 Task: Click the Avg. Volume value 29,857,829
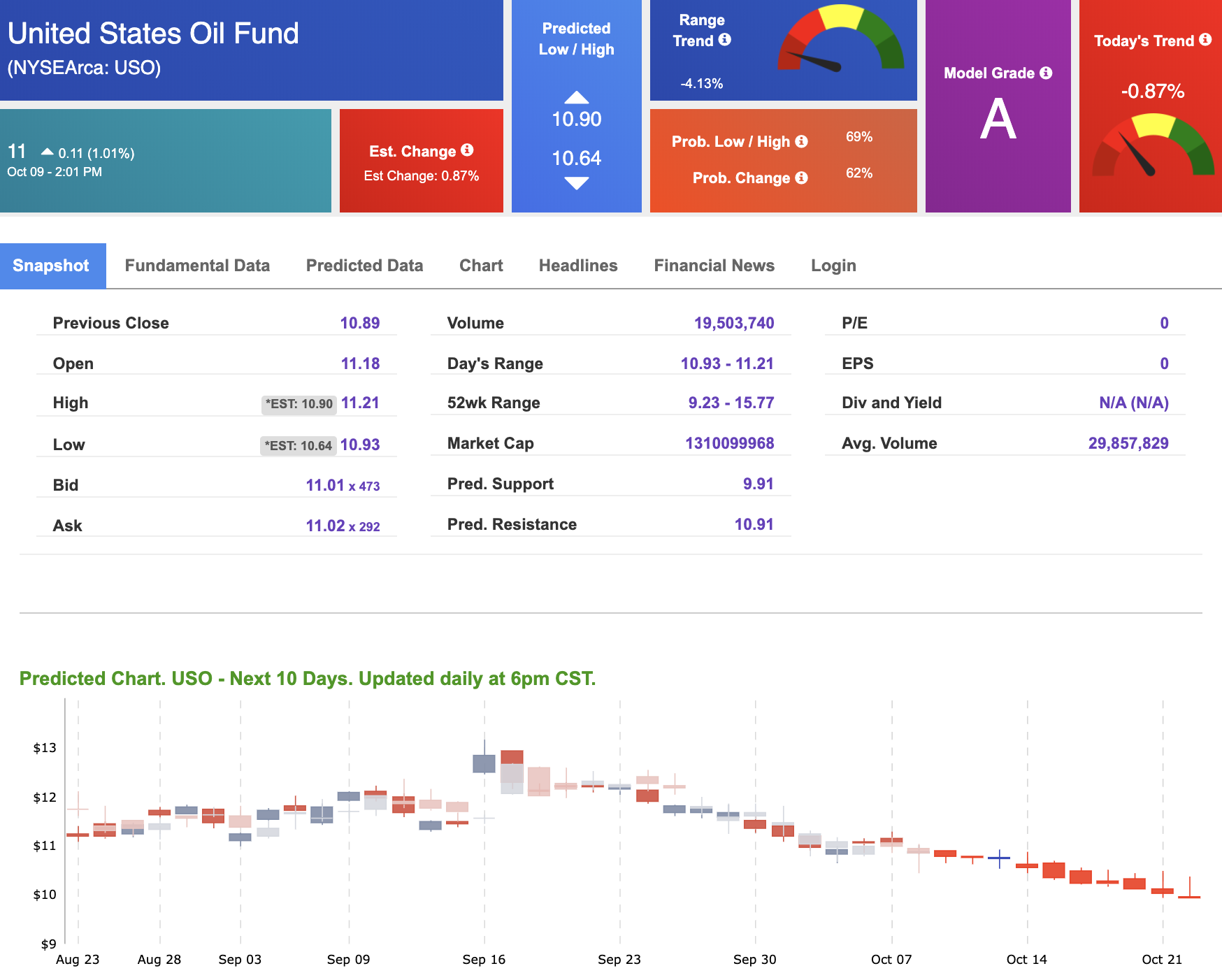[1128, 443]
